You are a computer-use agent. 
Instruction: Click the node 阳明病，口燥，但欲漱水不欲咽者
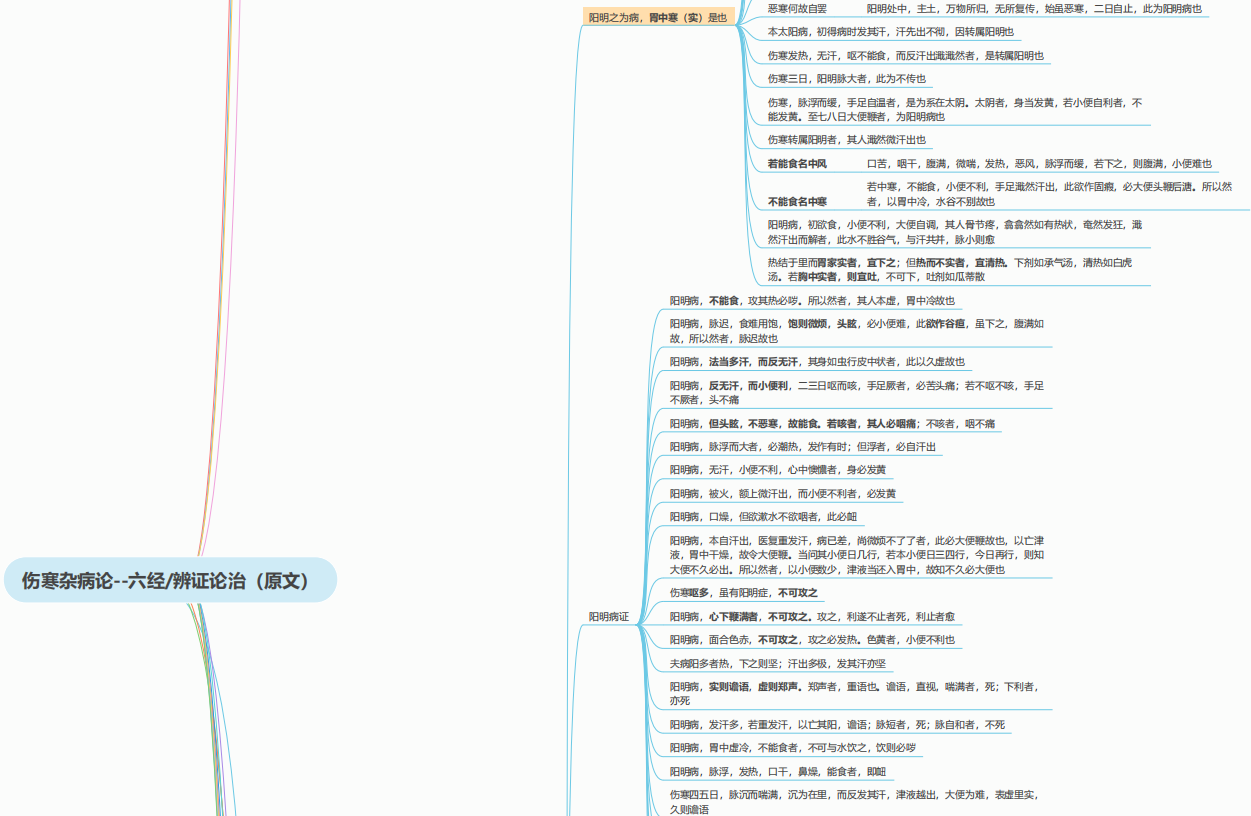(x=763, y=517)
